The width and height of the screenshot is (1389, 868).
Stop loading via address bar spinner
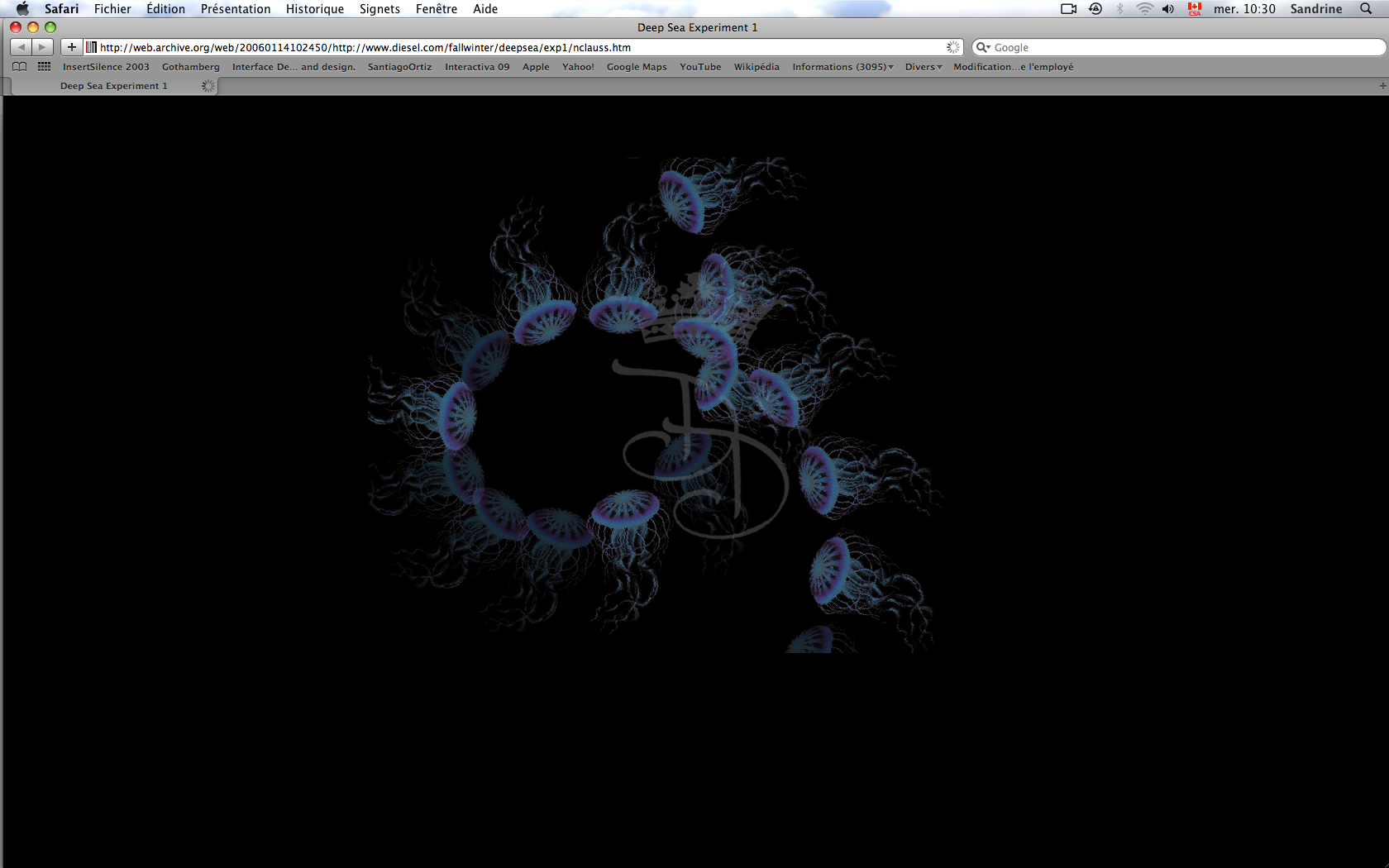(x=952, y=47)
